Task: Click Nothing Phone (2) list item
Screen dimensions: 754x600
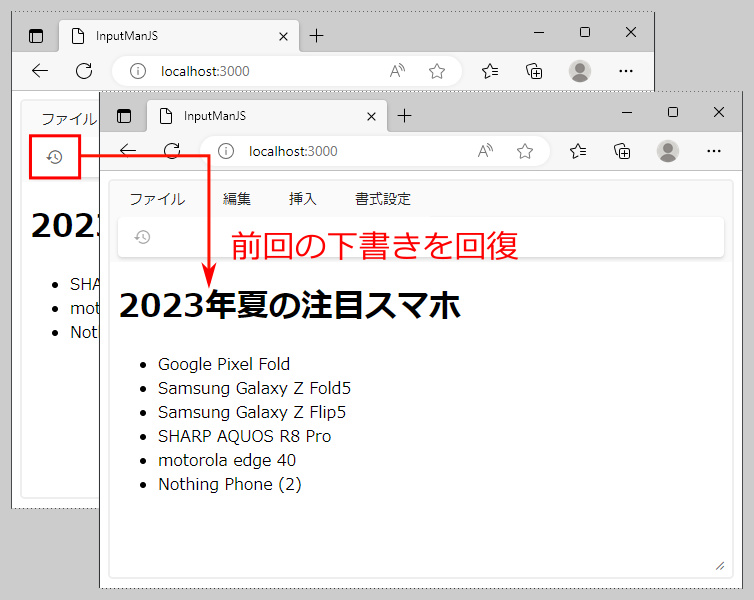Action: point(230,484)
